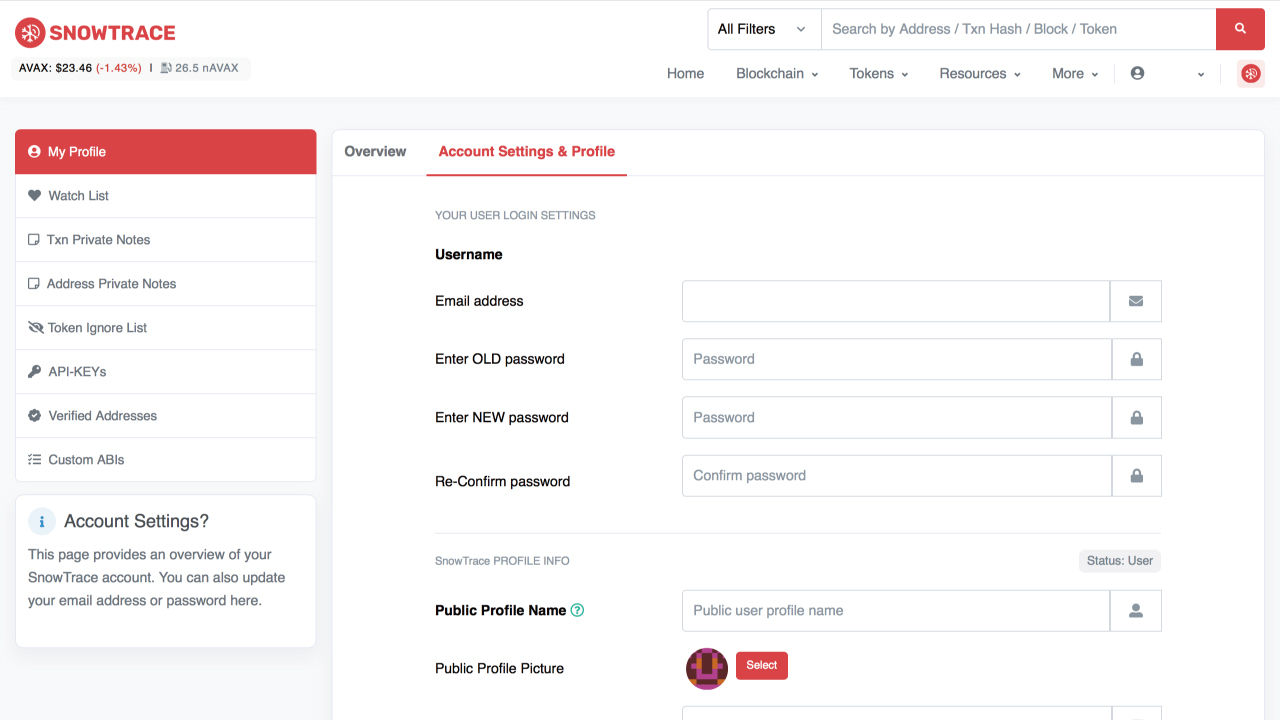1280x720 pixels.
Task: Open Verified Addresses in the sidebar
Action: [x=166, y=416]
